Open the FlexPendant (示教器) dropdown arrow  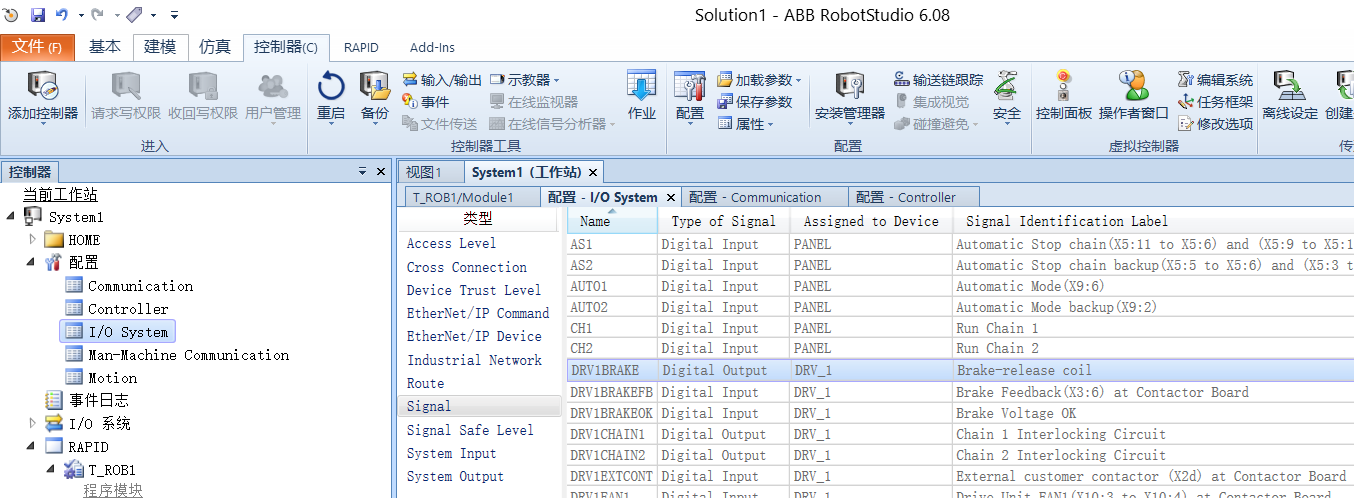point(557,81)
